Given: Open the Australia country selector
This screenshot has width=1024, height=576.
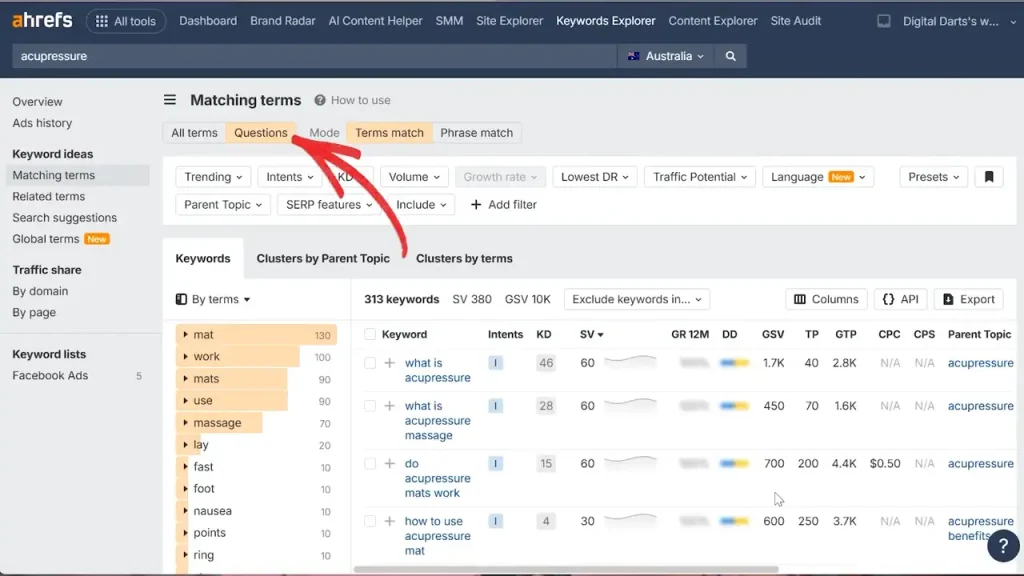Looking at the screenshot, I should pyautogui.click(x=665, y=55).
